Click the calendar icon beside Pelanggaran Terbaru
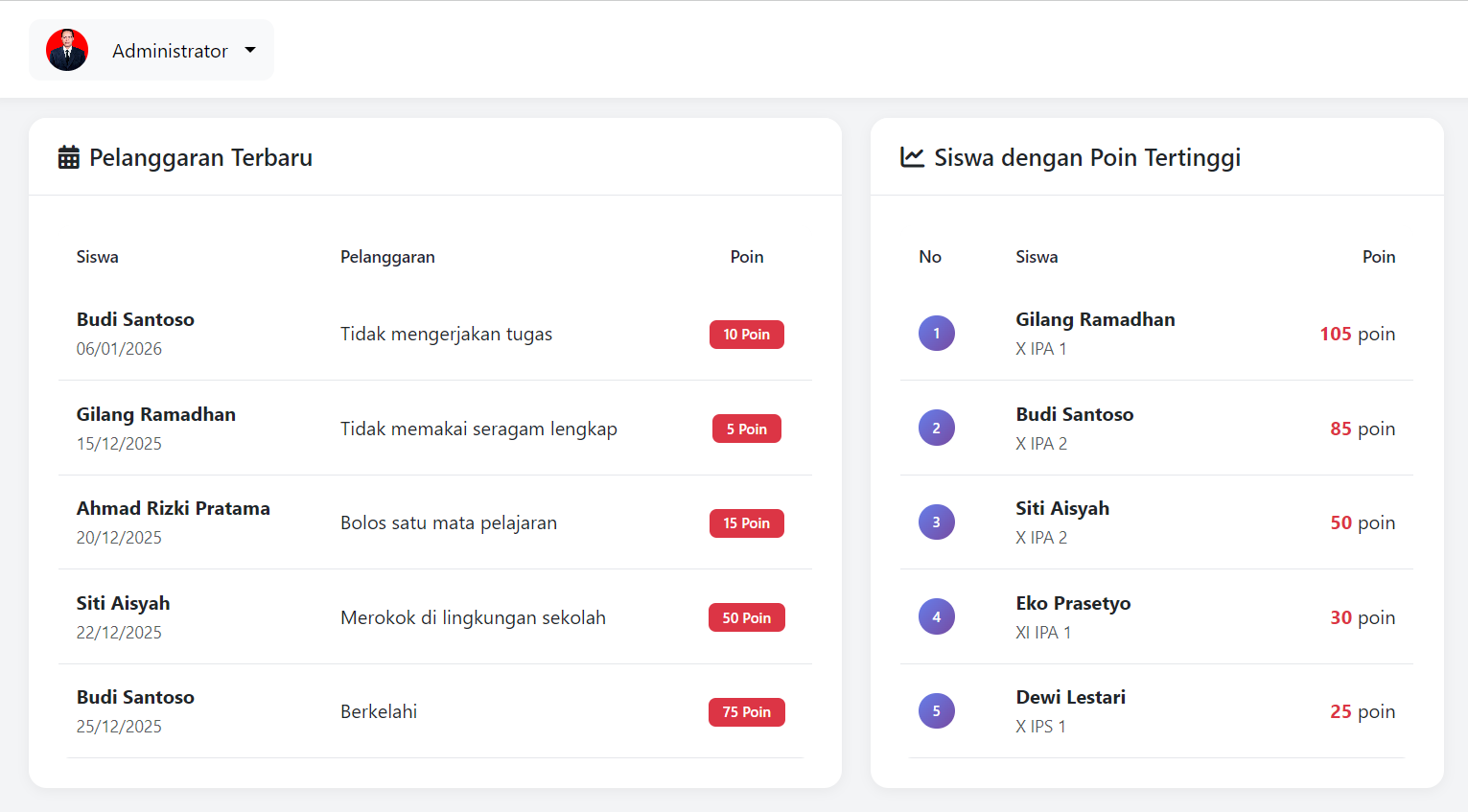 click(69, 157)
